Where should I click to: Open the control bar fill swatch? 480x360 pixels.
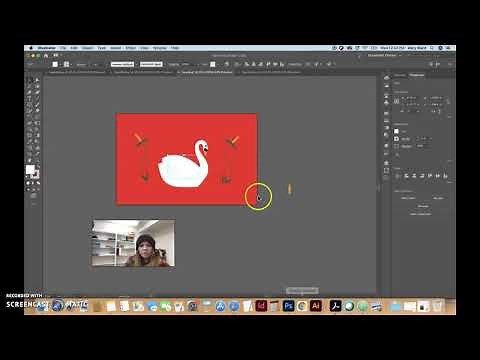[55, 64]
